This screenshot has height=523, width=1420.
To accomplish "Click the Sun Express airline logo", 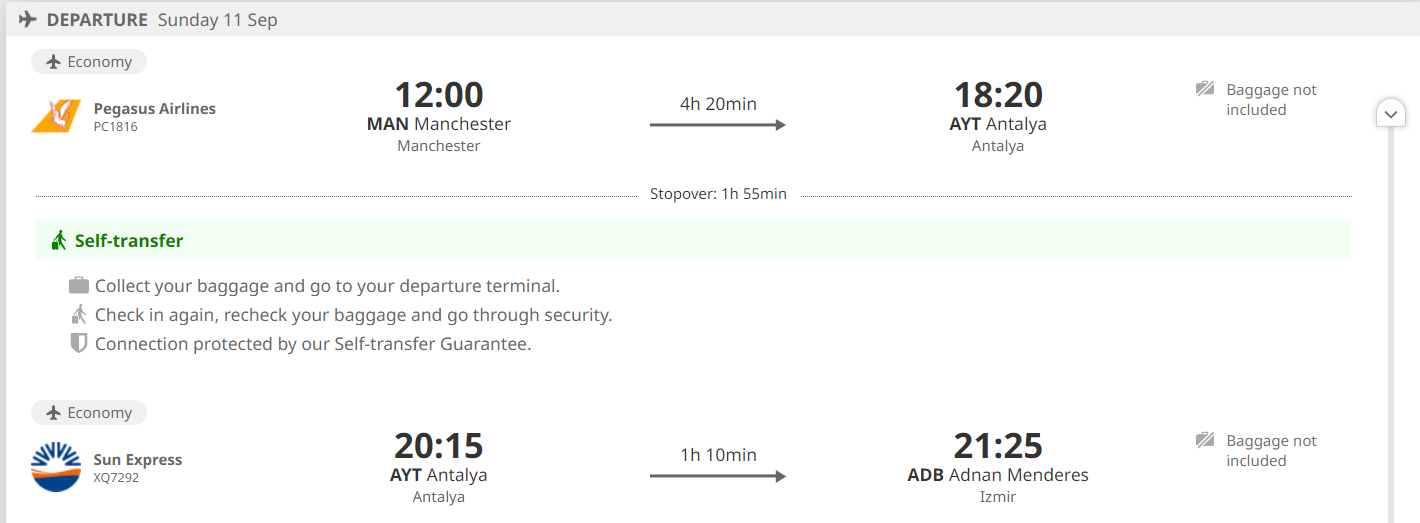I will pos(56,467).
